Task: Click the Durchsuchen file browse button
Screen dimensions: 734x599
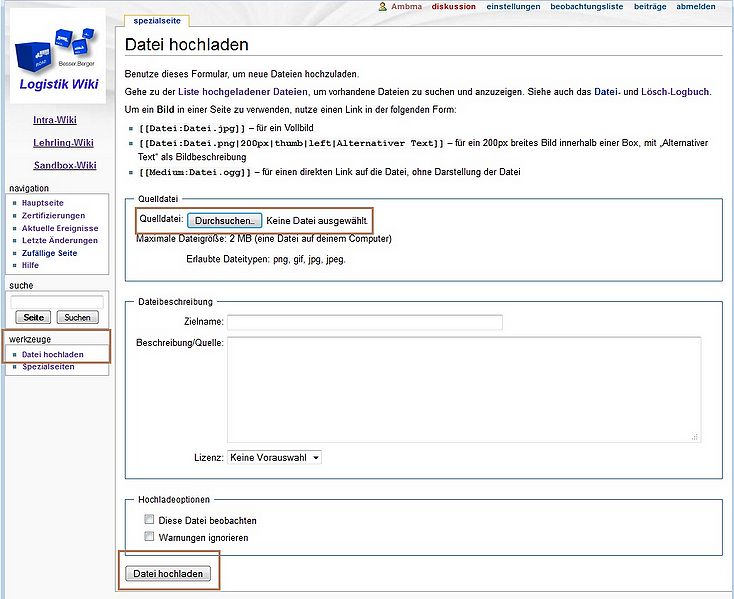Action: pos(224,221)
